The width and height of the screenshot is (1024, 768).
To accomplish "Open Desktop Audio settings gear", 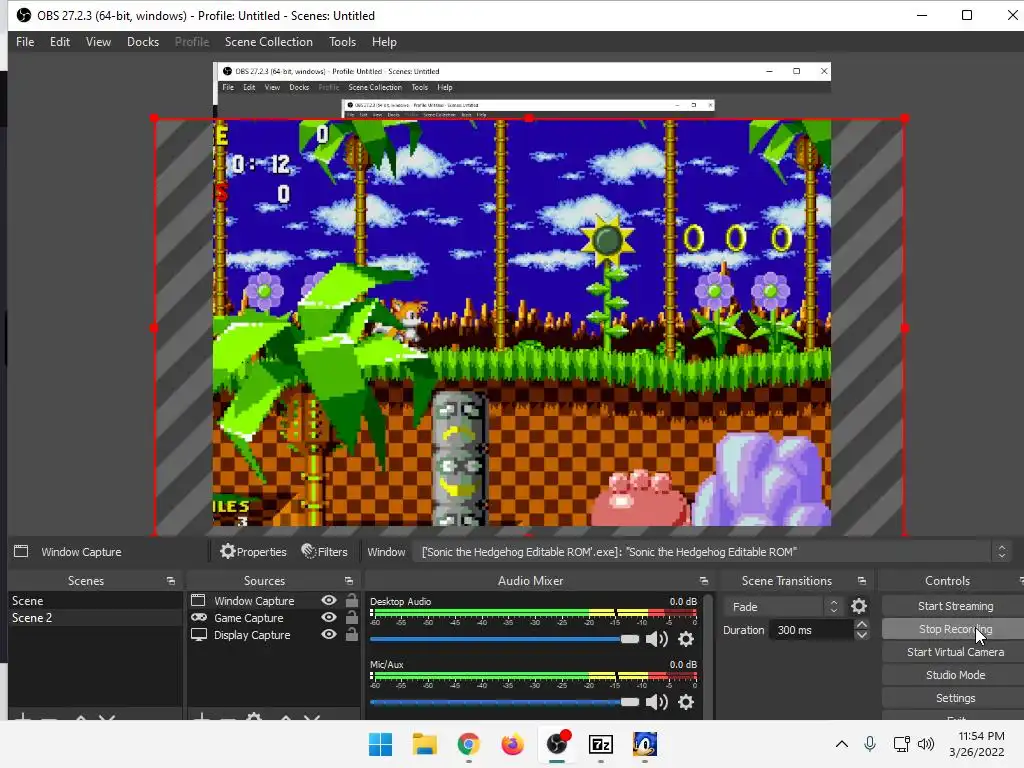I will [x=686, y=639].
